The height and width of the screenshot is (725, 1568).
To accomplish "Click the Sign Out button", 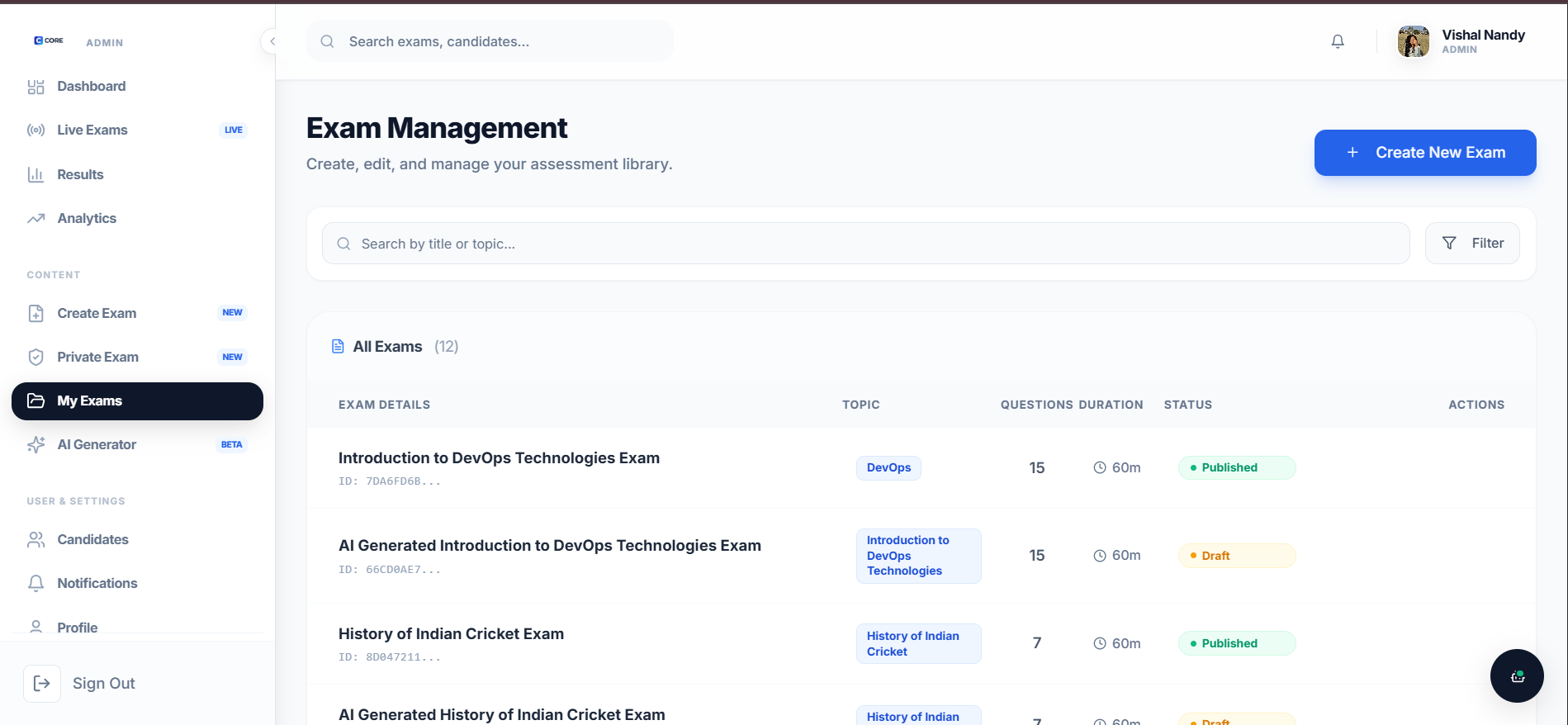I will pos(80,684).
